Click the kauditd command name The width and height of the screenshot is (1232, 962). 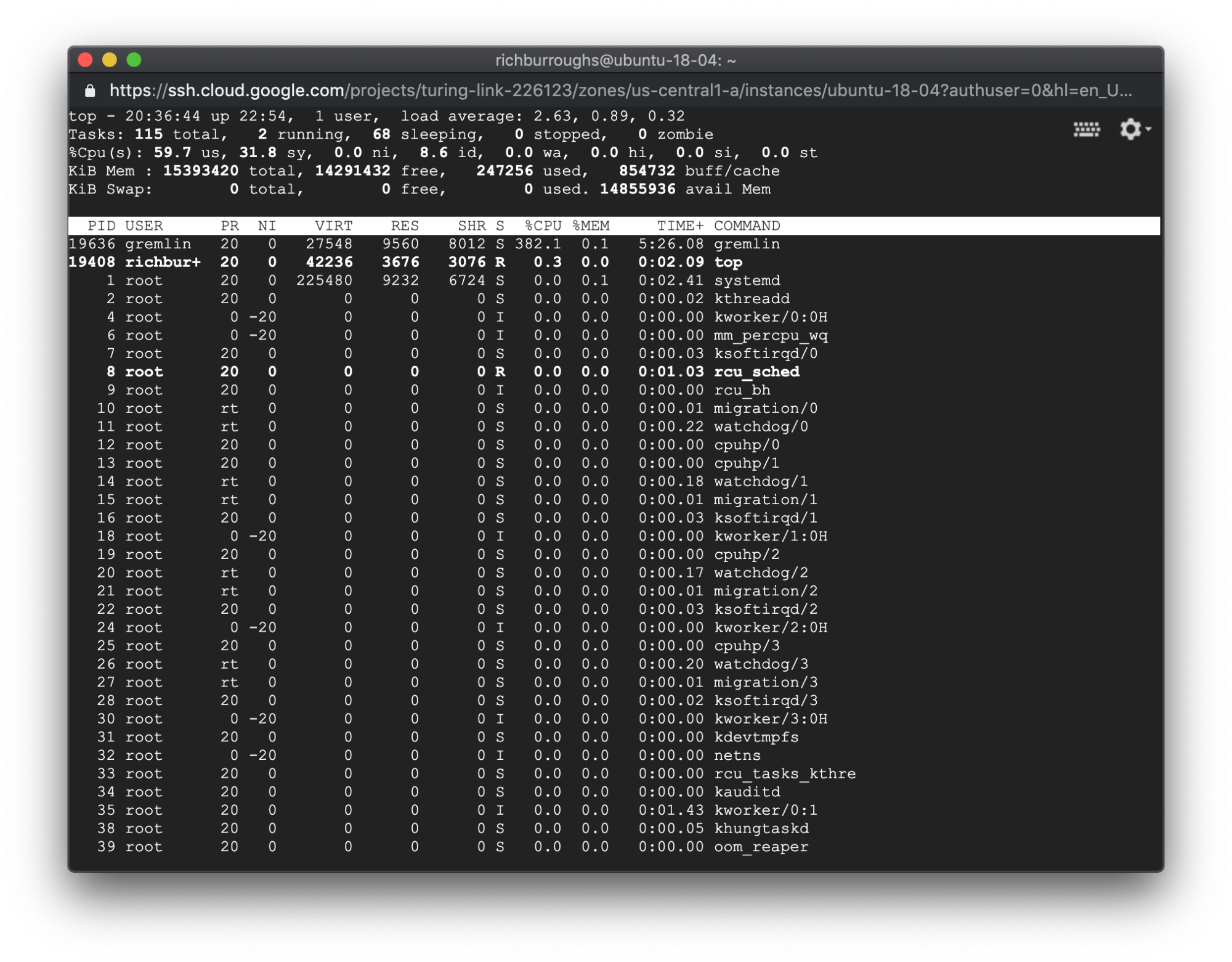coord(747,792)
